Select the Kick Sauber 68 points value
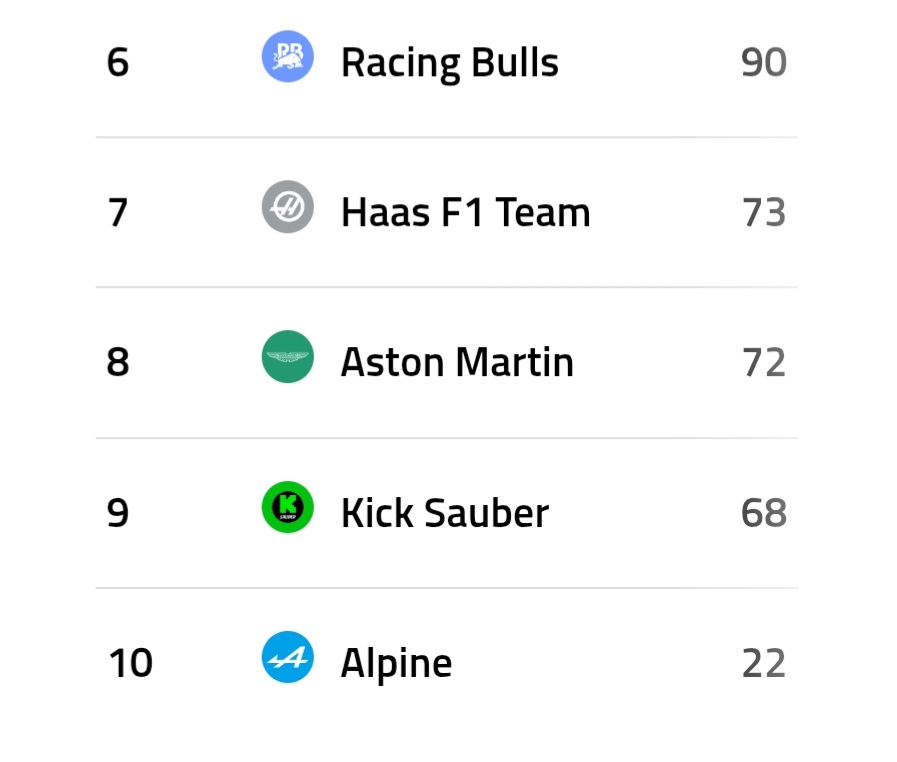 (x=763, y=513)
